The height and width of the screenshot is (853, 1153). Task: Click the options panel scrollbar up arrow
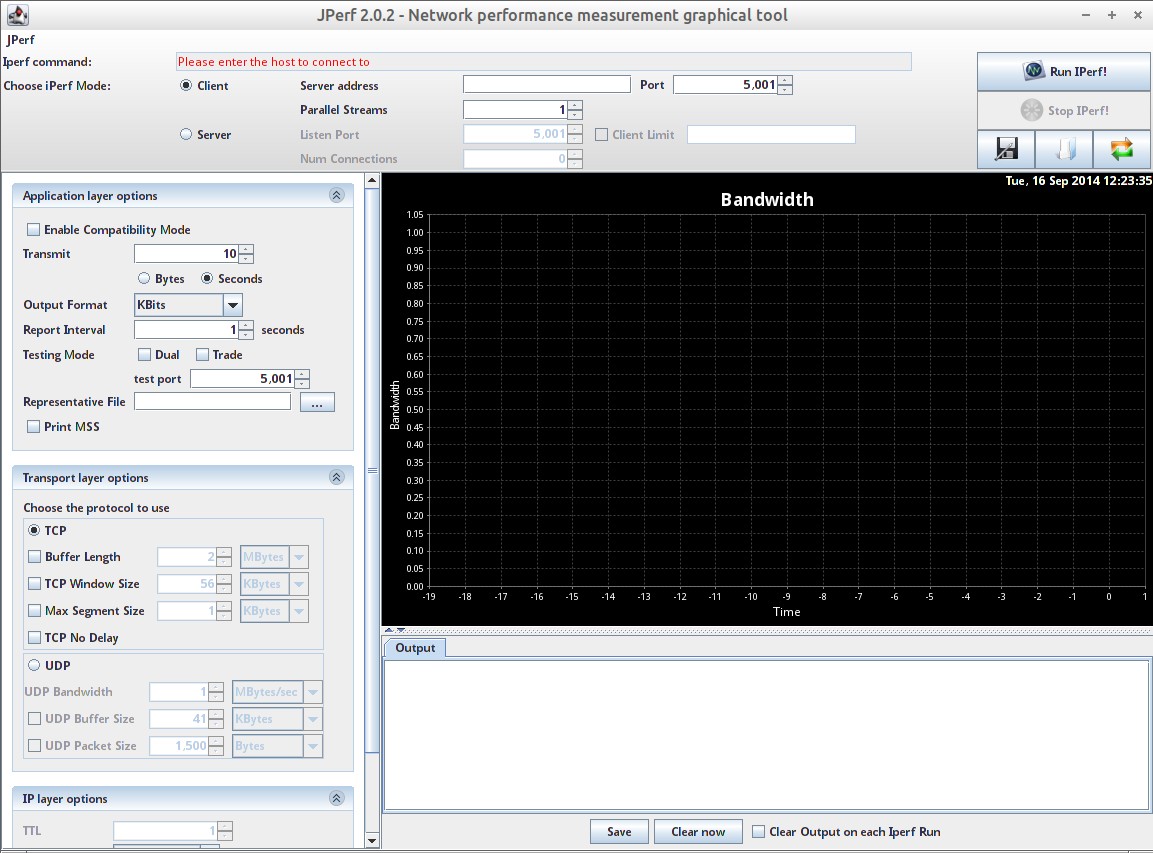(372, 180)
